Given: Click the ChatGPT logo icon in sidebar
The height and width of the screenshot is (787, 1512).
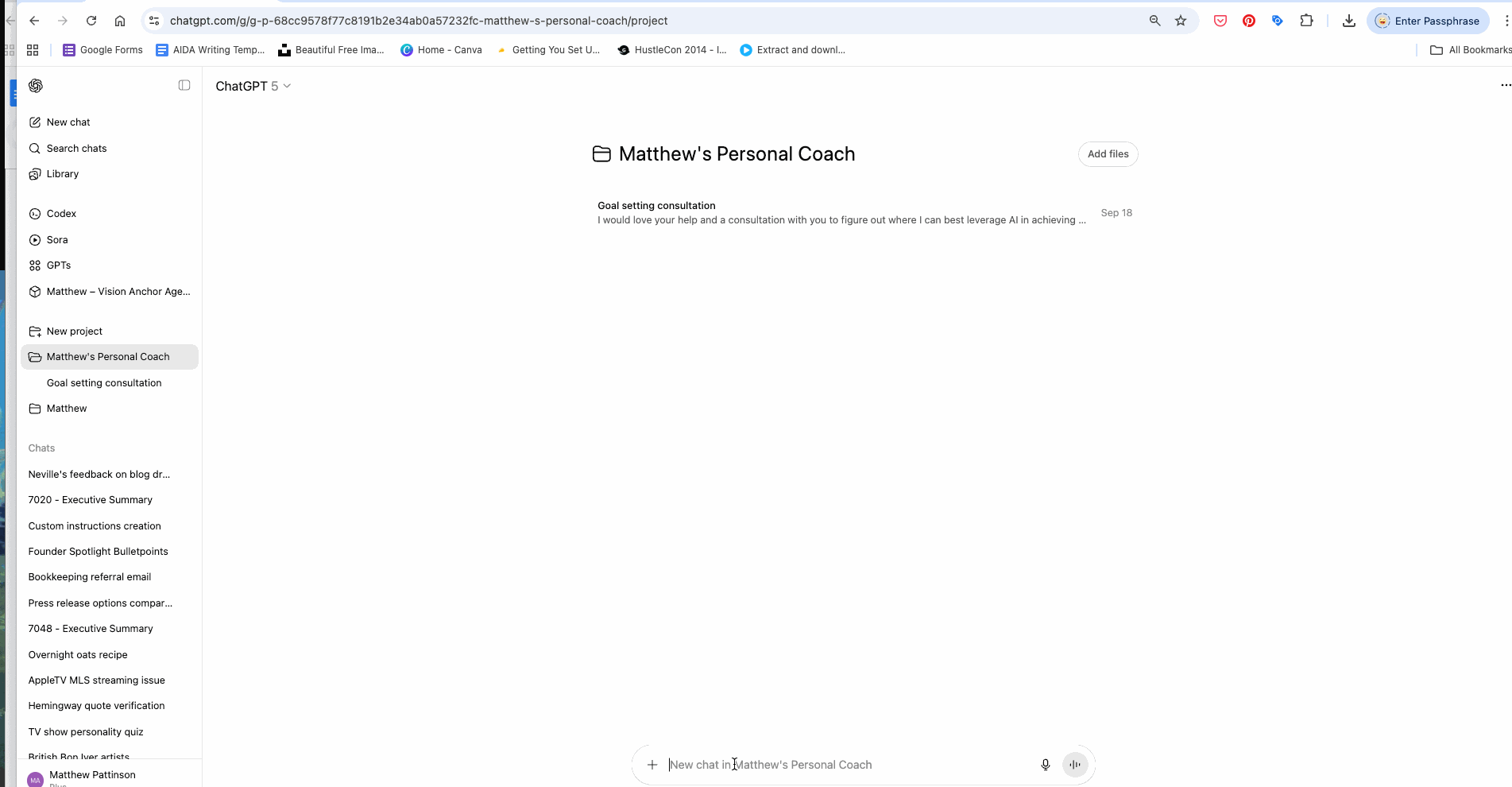Looking at the screenshot, I should [36, 86].
